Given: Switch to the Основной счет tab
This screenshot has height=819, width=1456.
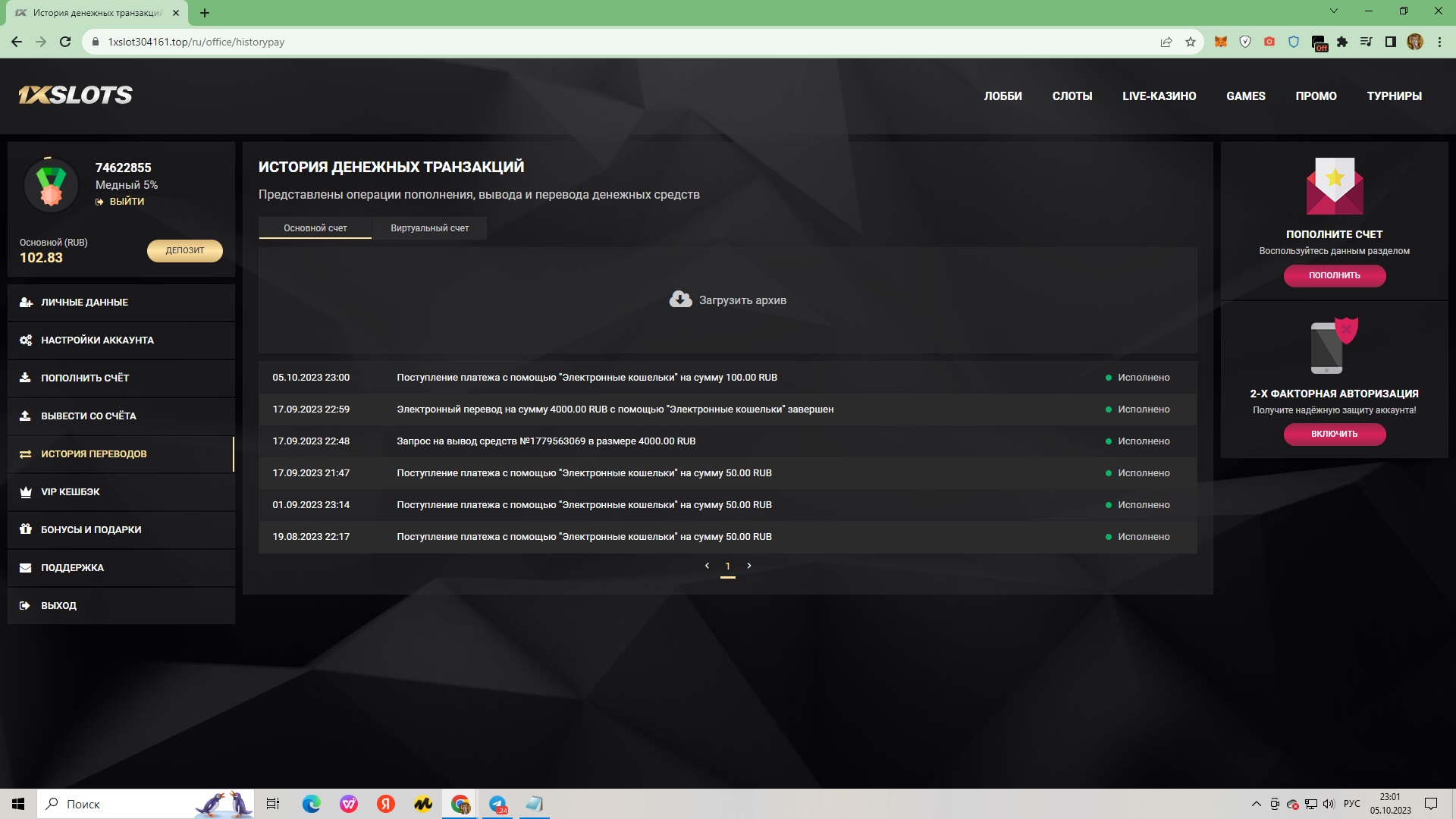Looking at the screenshot, I should click(x=315, y=228).
